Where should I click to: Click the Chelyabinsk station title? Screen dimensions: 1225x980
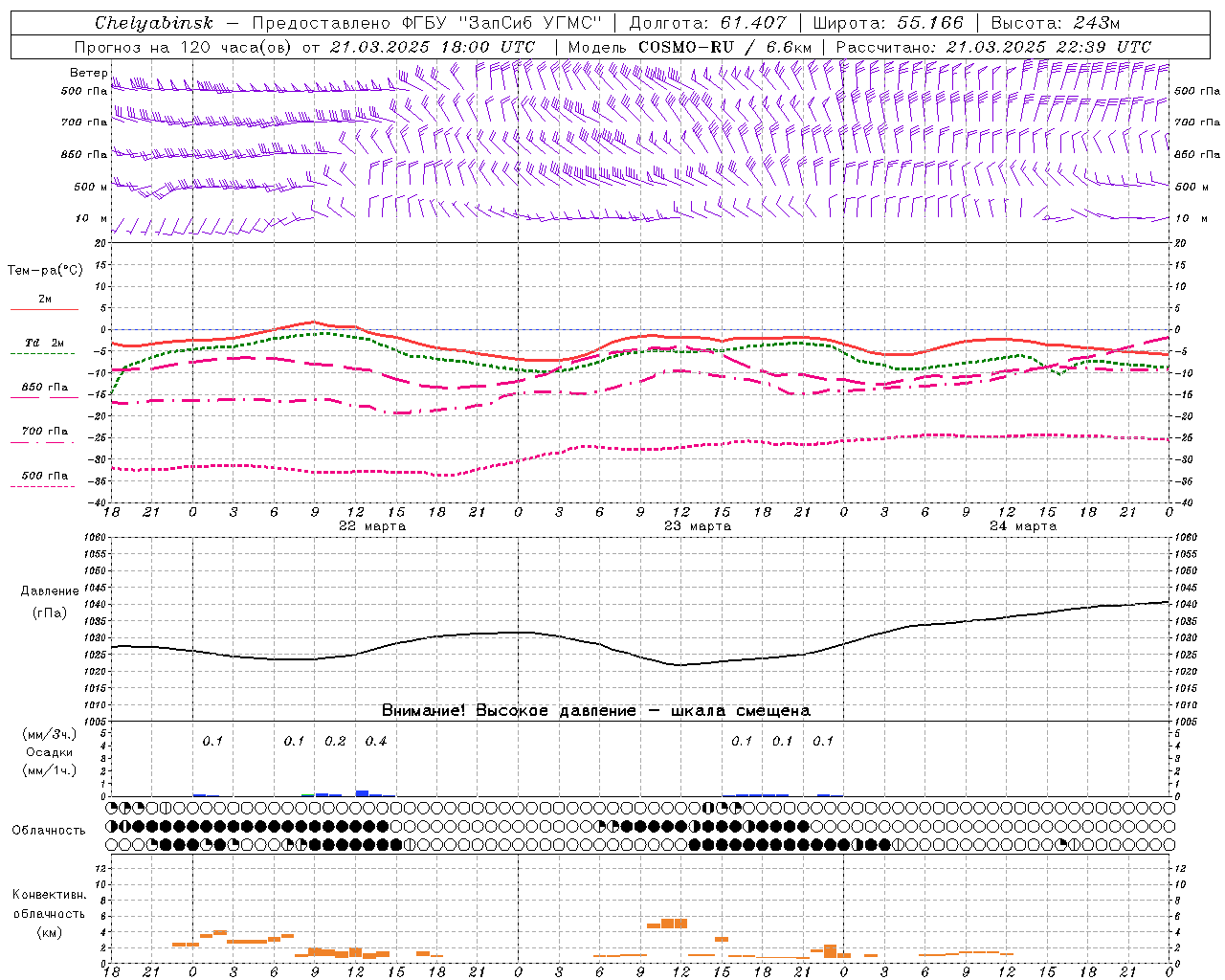tap(153, 23)
